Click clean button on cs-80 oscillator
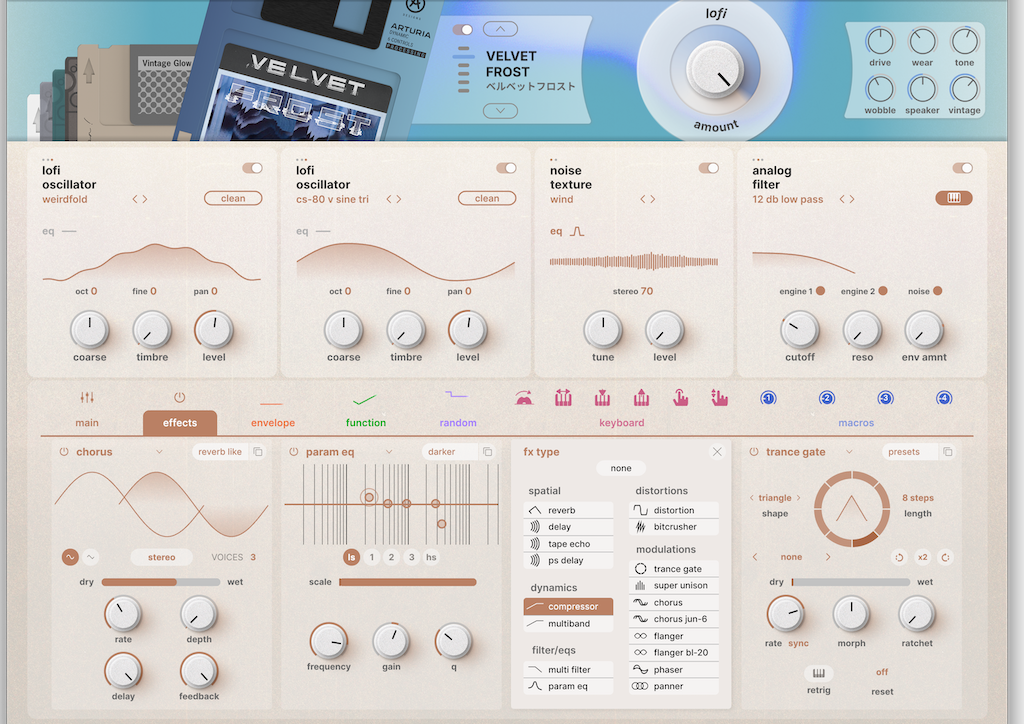The width and height of the screenshot is (1024, 724). [487, 198]
